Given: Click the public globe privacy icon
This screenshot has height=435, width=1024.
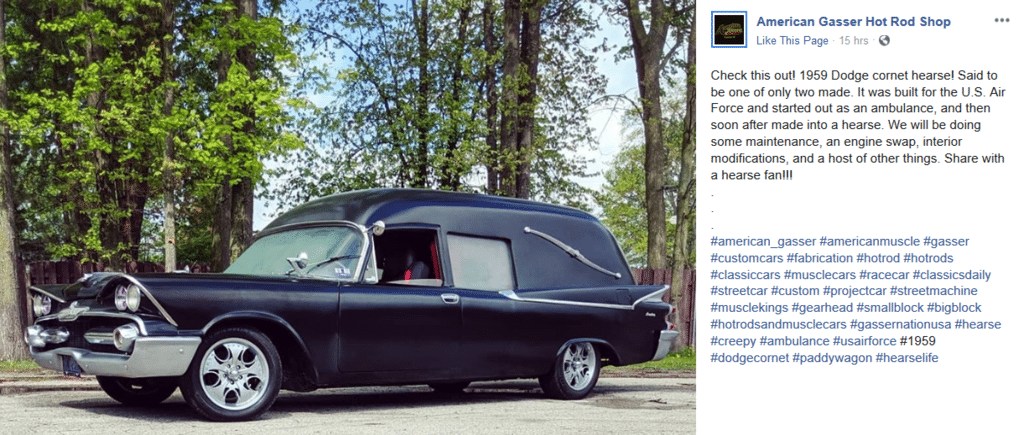Looking at the screenshot, I should (884, 40).
